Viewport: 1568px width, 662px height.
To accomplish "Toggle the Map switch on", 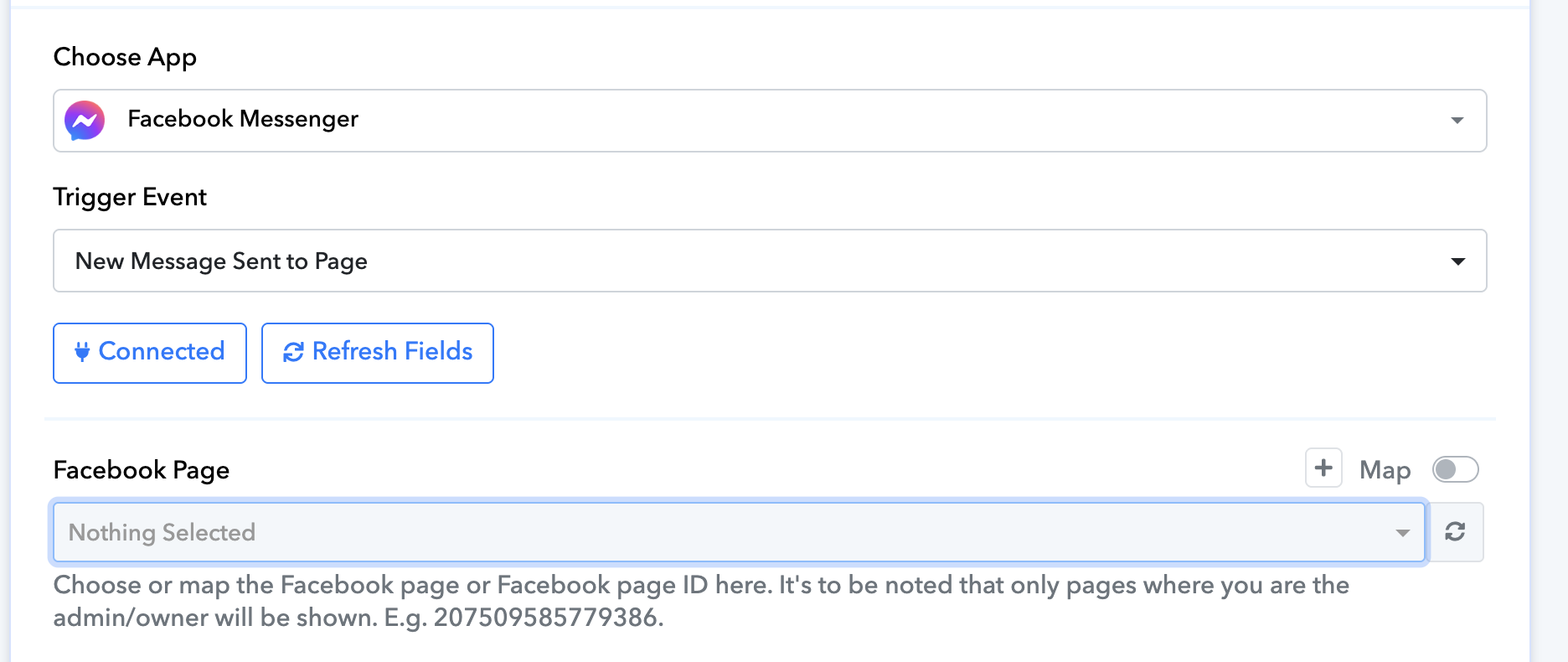I will coord(1455,469).
